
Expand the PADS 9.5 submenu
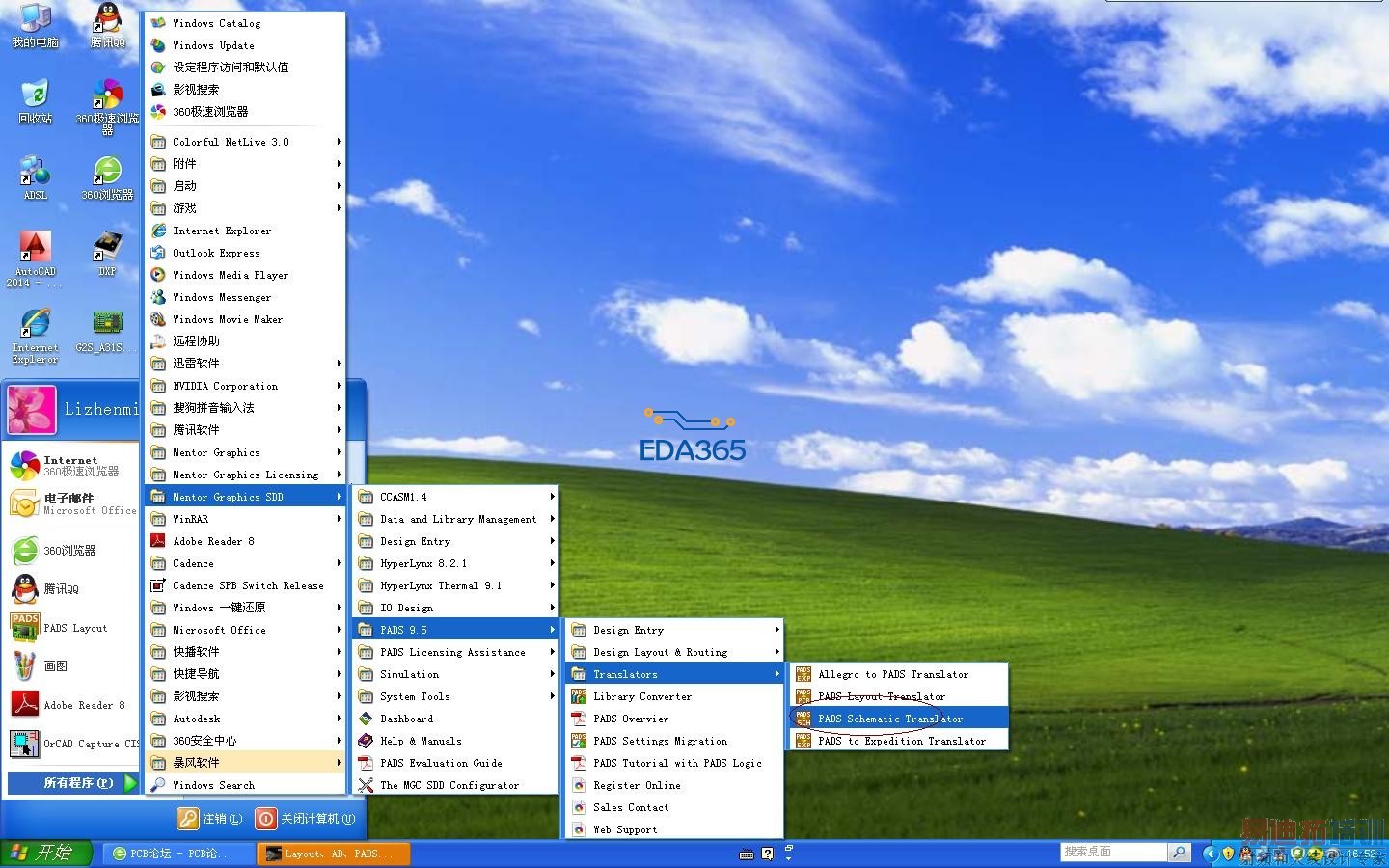[x=455, y=630]
